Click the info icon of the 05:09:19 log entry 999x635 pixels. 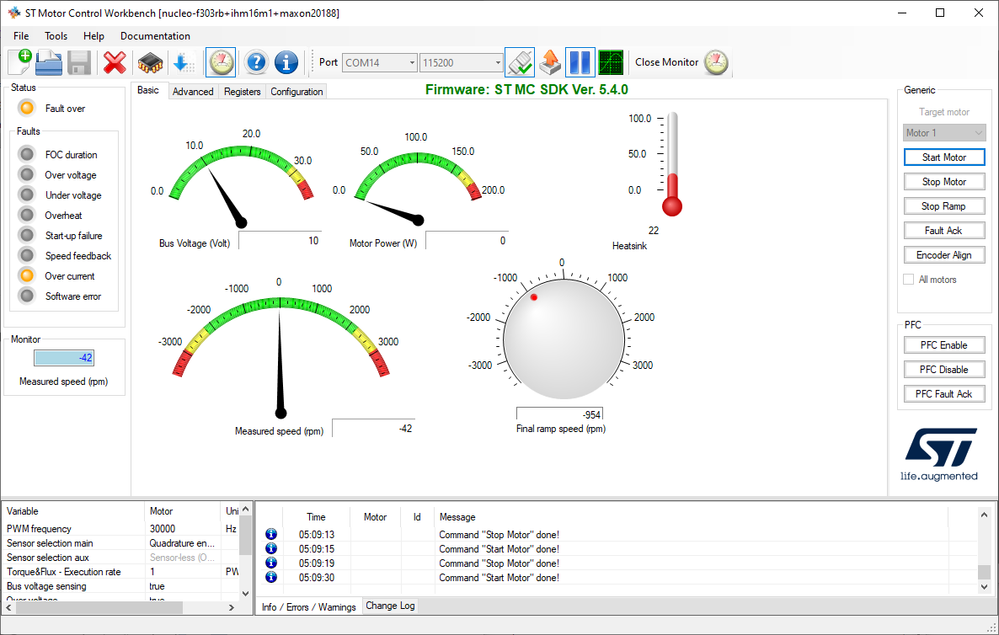click(x=271, y=563)
